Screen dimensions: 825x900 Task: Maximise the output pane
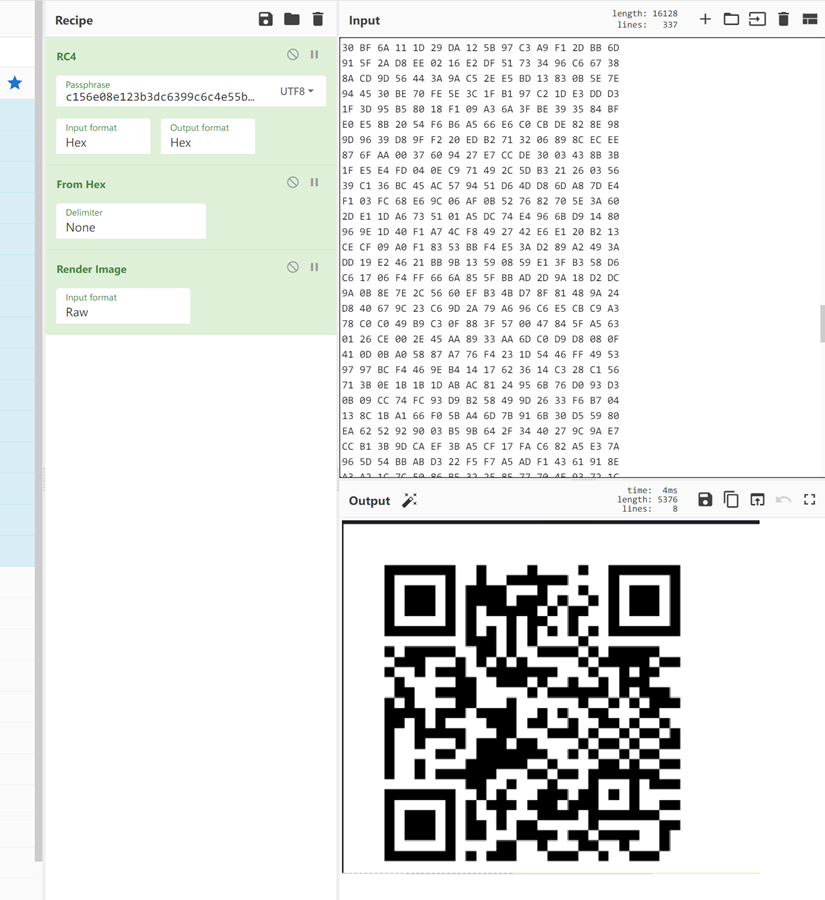[x=809, y=499]
